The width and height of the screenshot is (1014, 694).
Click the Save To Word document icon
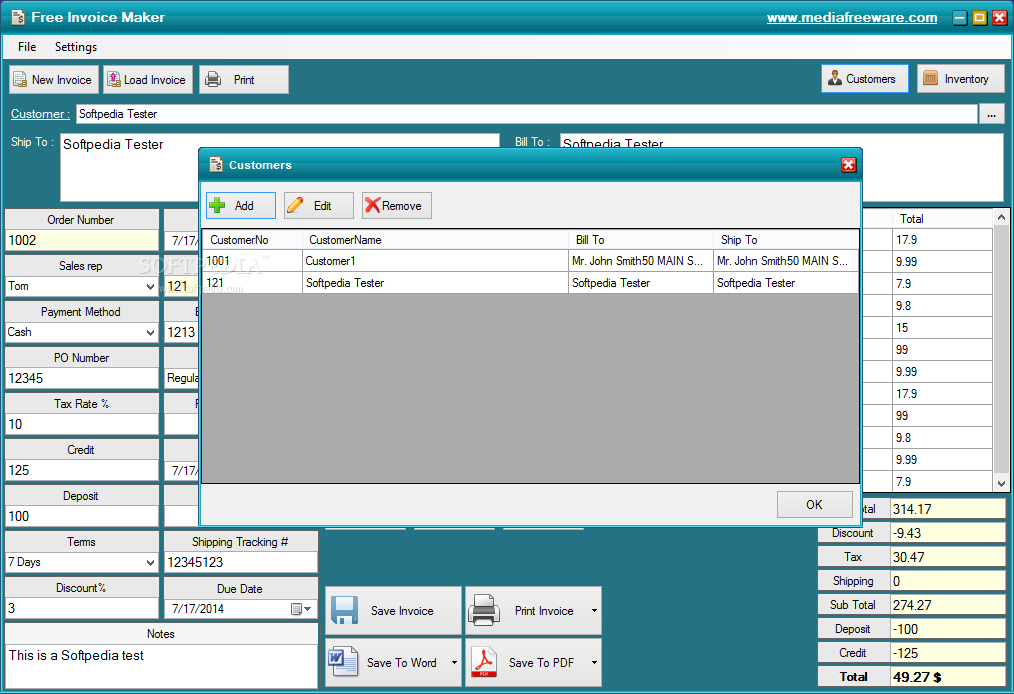click(x=343, y=662)
